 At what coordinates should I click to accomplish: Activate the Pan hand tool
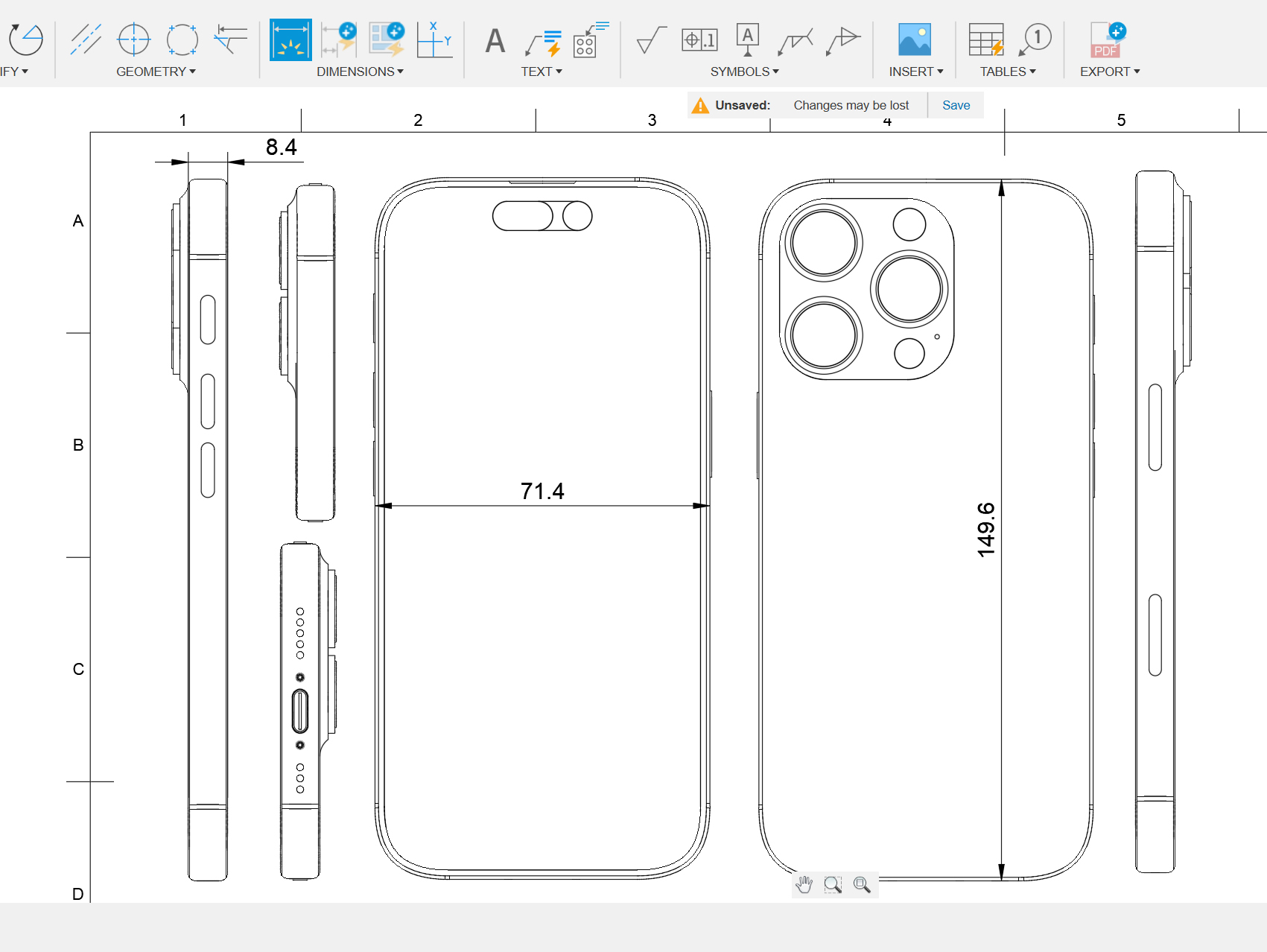804,884
